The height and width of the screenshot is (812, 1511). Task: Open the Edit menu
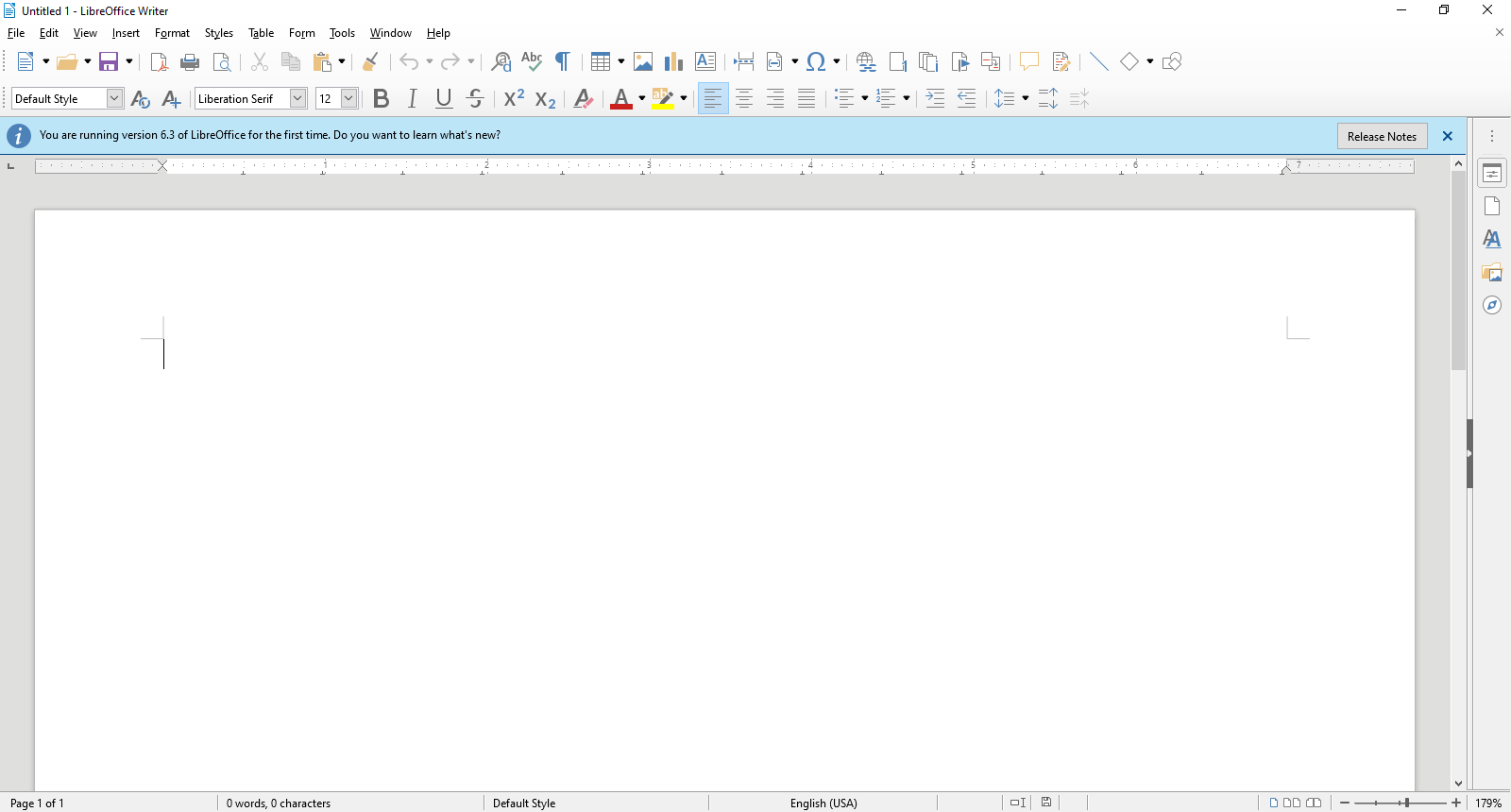point(49,33)
